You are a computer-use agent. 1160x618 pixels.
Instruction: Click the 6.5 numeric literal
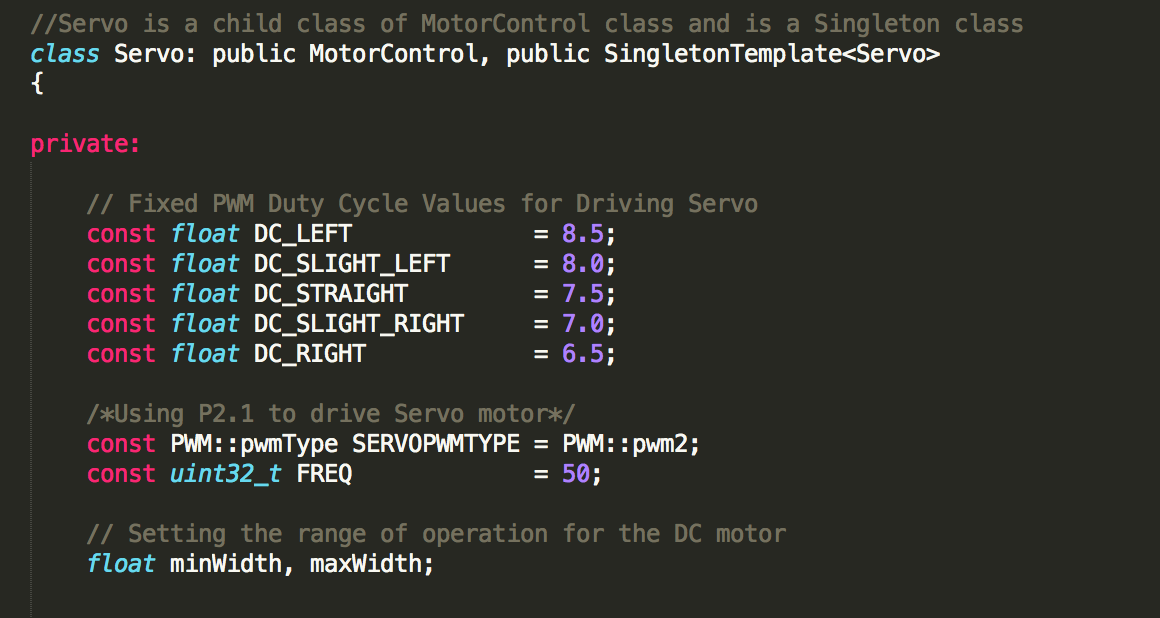583,354
